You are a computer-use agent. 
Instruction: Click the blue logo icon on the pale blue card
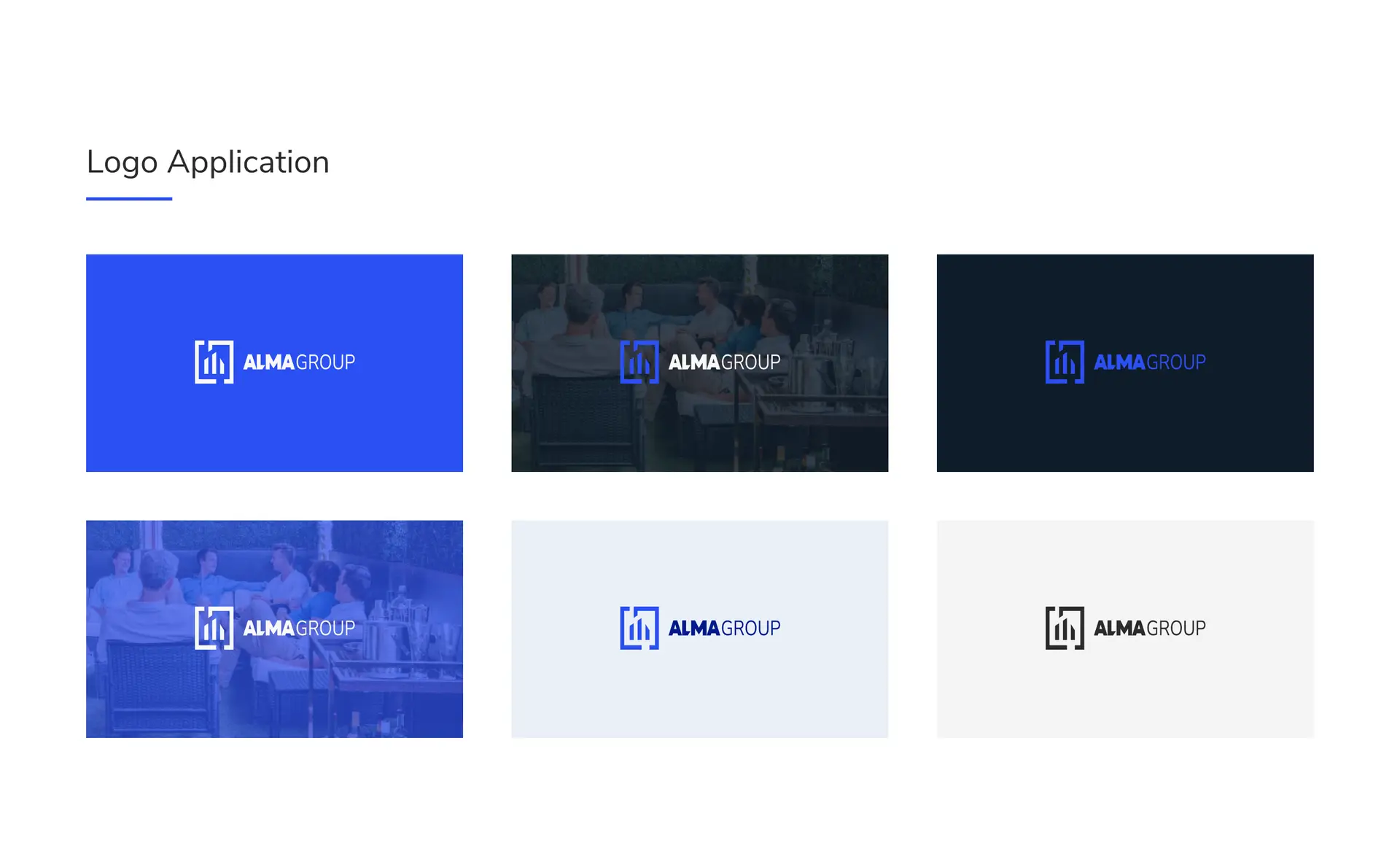point(639,628)
